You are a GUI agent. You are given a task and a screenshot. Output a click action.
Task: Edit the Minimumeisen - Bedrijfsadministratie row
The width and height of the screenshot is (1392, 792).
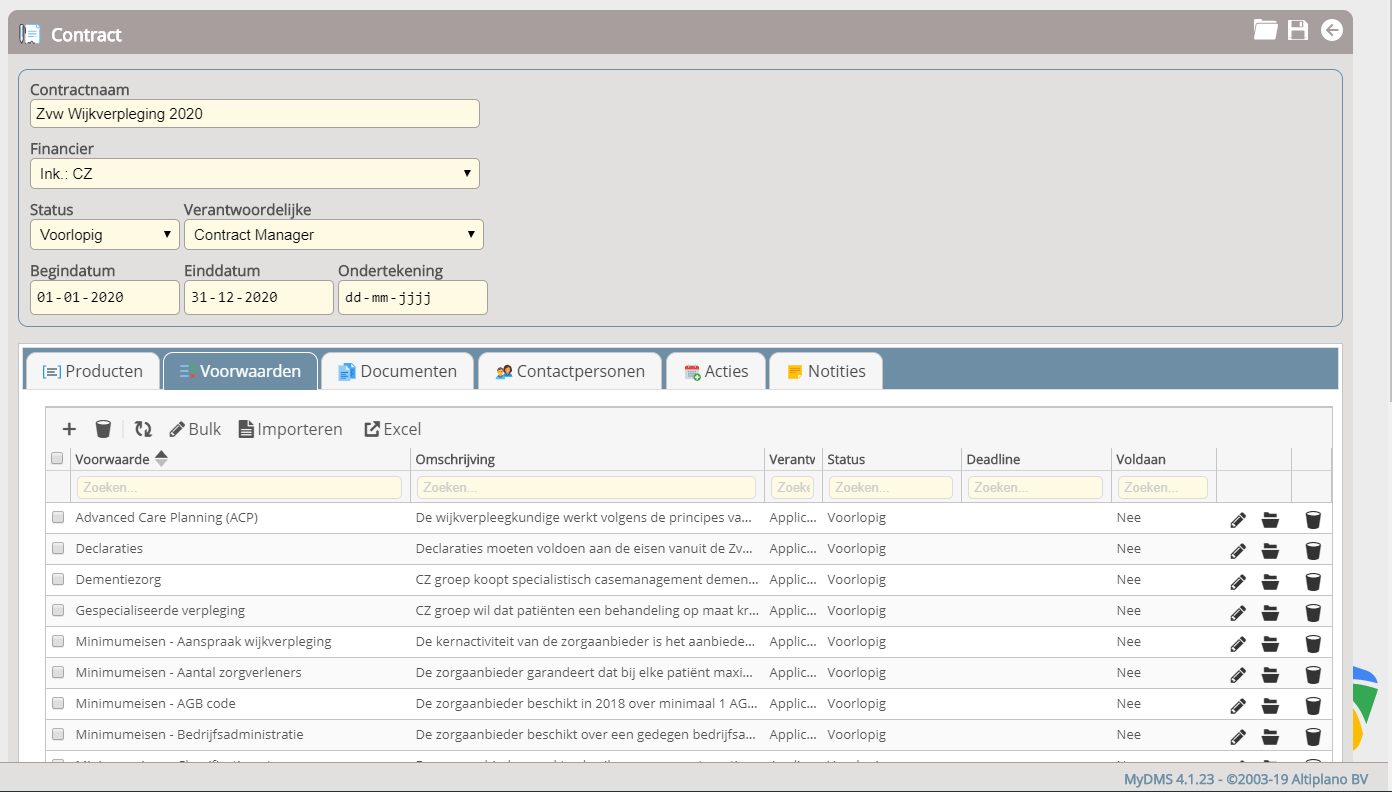1238,736
